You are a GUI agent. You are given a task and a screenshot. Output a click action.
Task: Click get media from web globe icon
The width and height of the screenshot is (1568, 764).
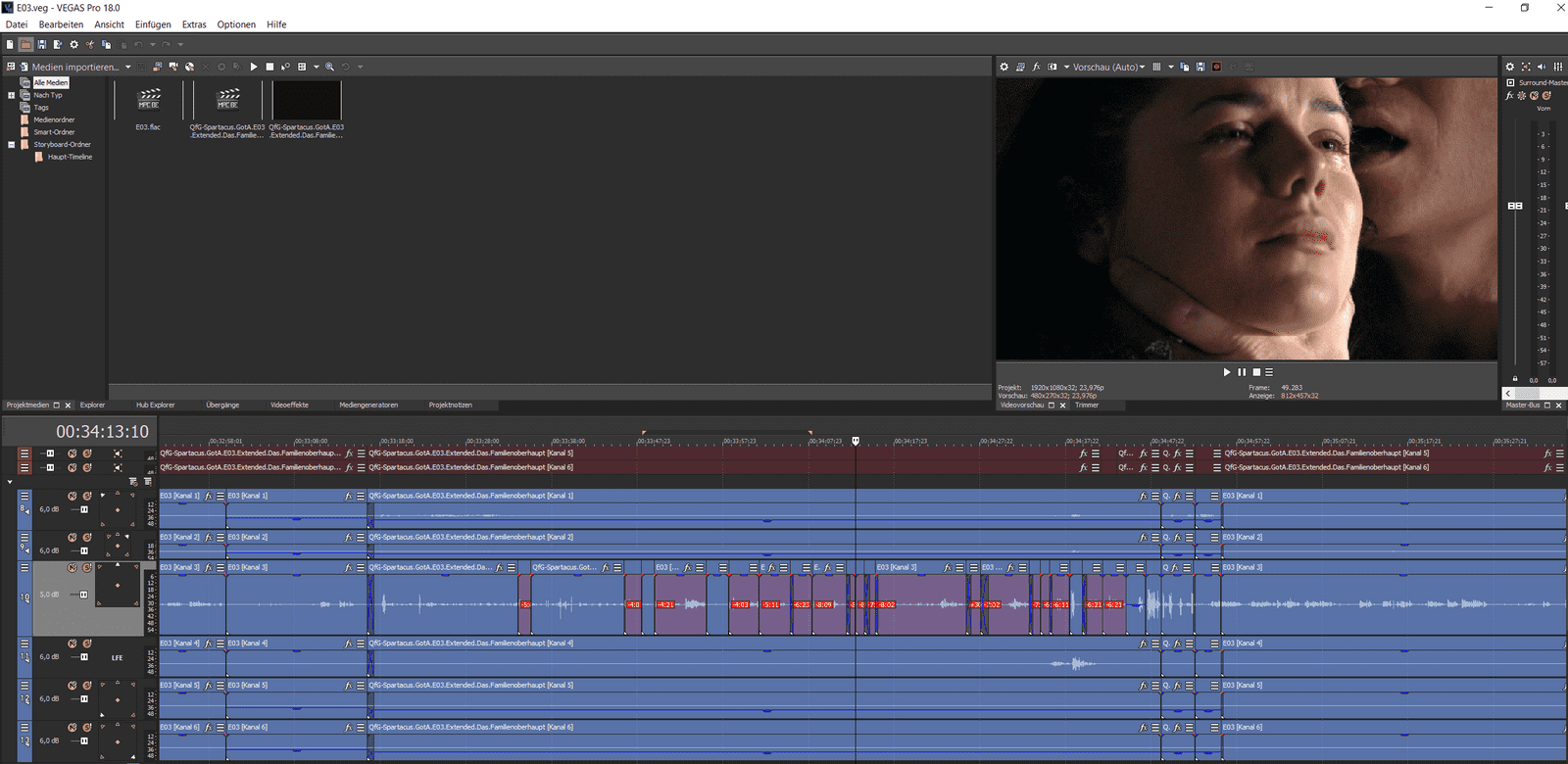189,67
